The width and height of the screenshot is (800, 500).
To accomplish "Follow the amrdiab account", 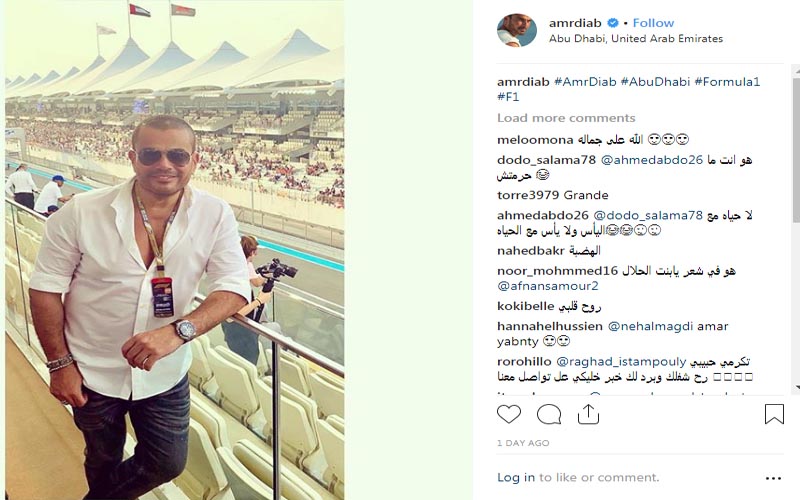I will 653,23.
